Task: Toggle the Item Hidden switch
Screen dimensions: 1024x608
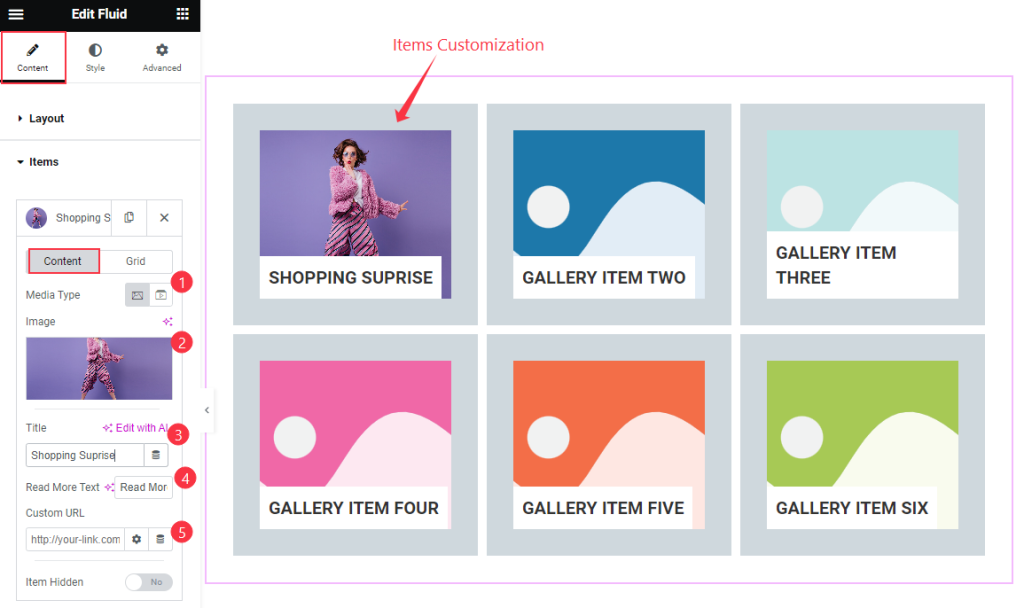Action: point(149,582)
